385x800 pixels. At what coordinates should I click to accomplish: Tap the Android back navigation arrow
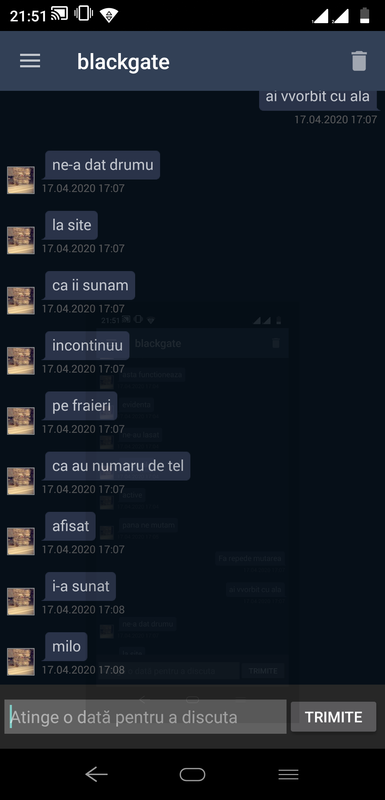96,774
